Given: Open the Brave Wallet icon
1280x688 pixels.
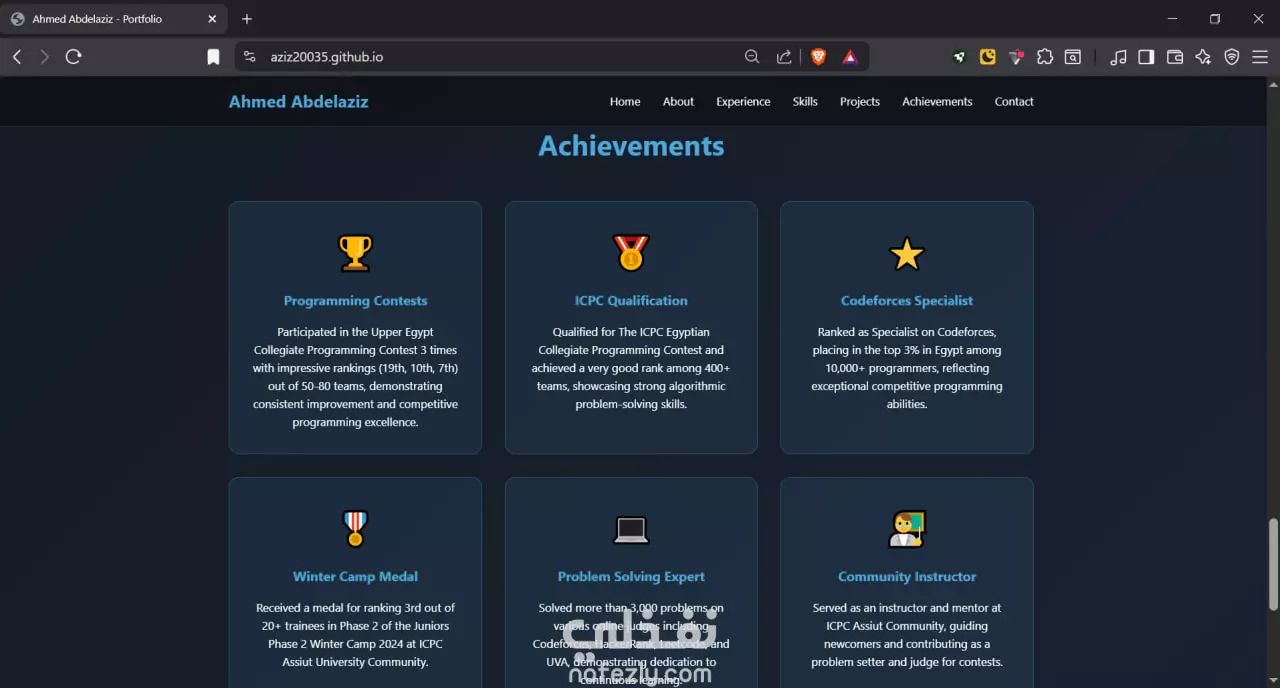Looking at the screenshot, I should coord(1175,57).
